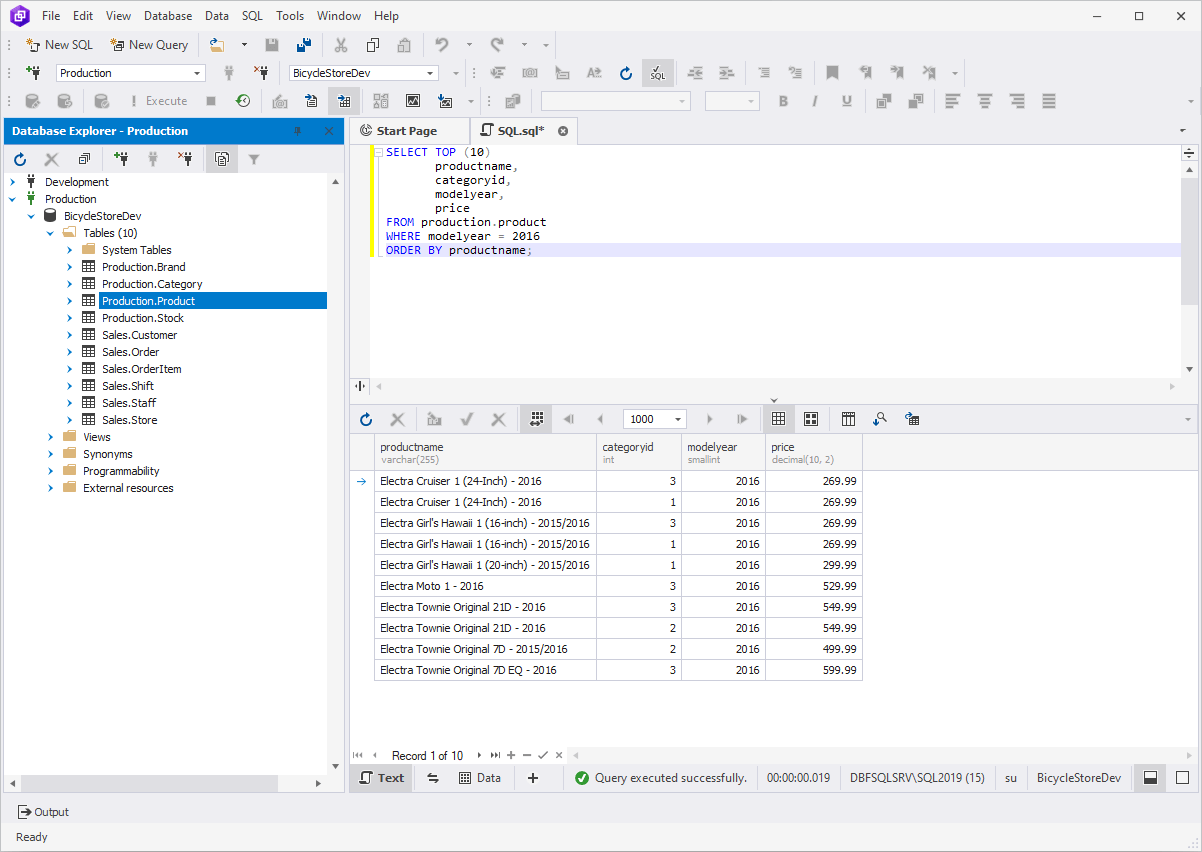Collapse the Tables node
This screenshot has height=852, width=1202.
50,232
